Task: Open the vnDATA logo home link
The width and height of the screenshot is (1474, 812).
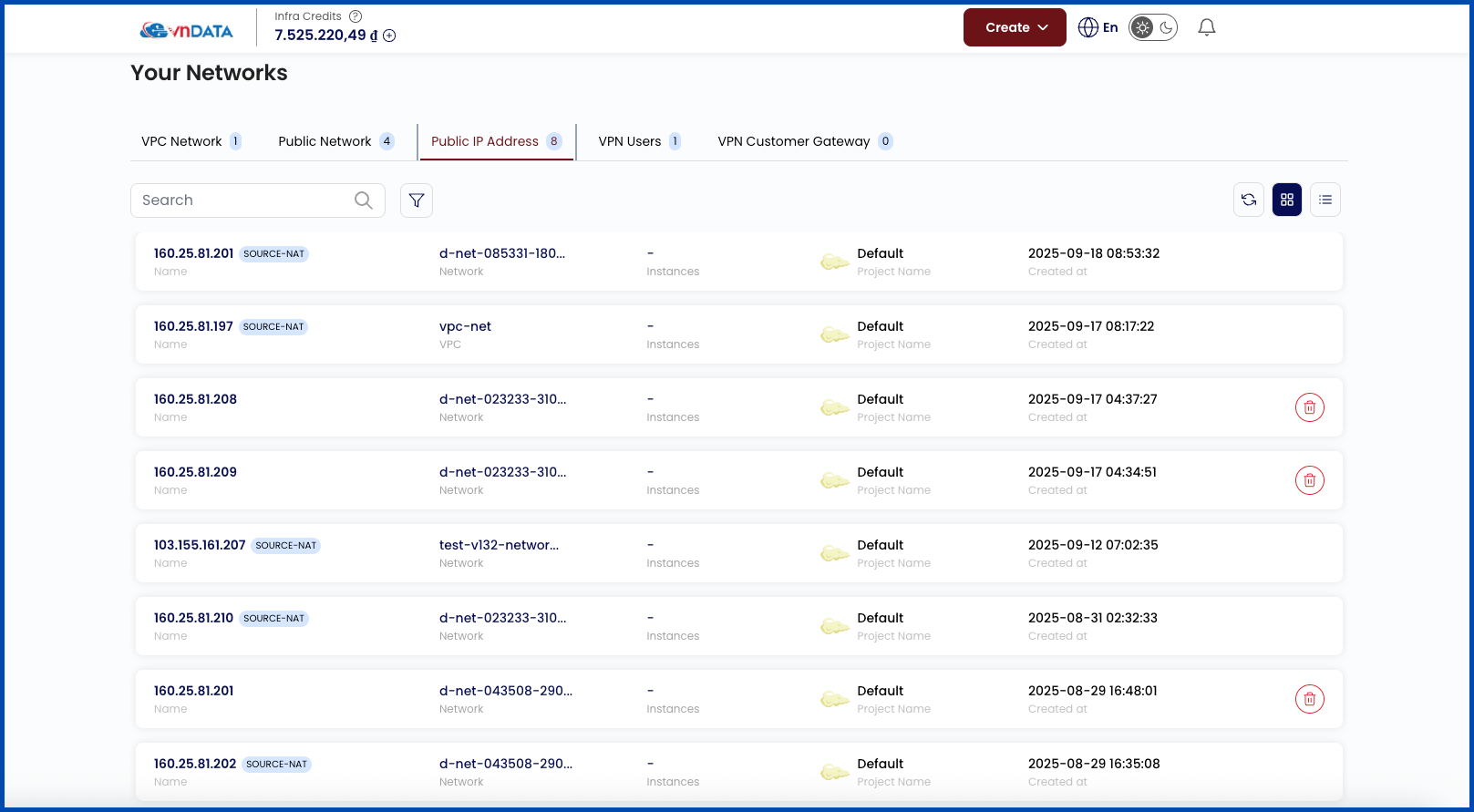Action: coord(187,30)
